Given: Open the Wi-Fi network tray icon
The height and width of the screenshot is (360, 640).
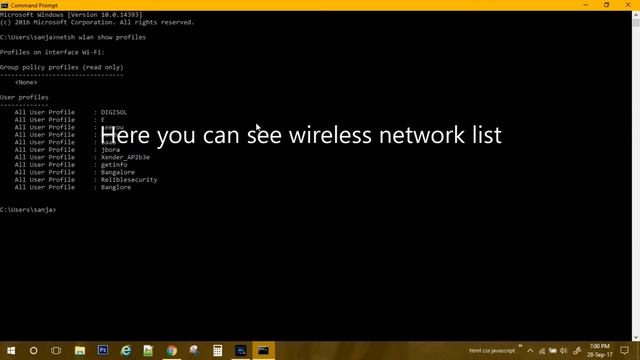Looking at the screenshot, I should tap(542, 351).
